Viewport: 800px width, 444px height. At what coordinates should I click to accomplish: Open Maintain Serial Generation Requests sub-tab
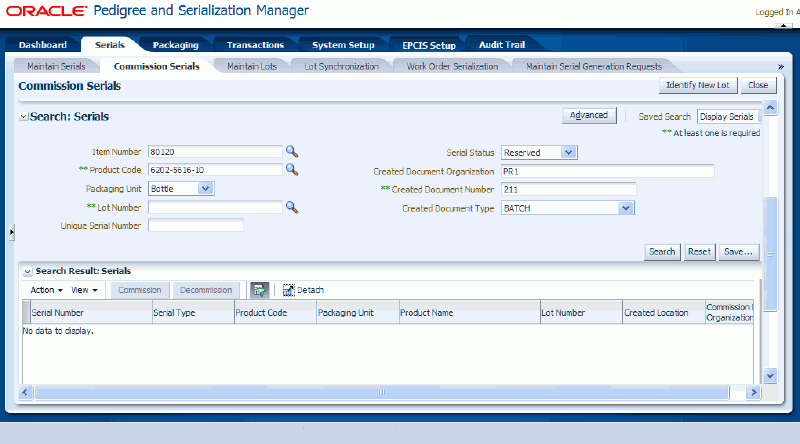coord(594,66)
